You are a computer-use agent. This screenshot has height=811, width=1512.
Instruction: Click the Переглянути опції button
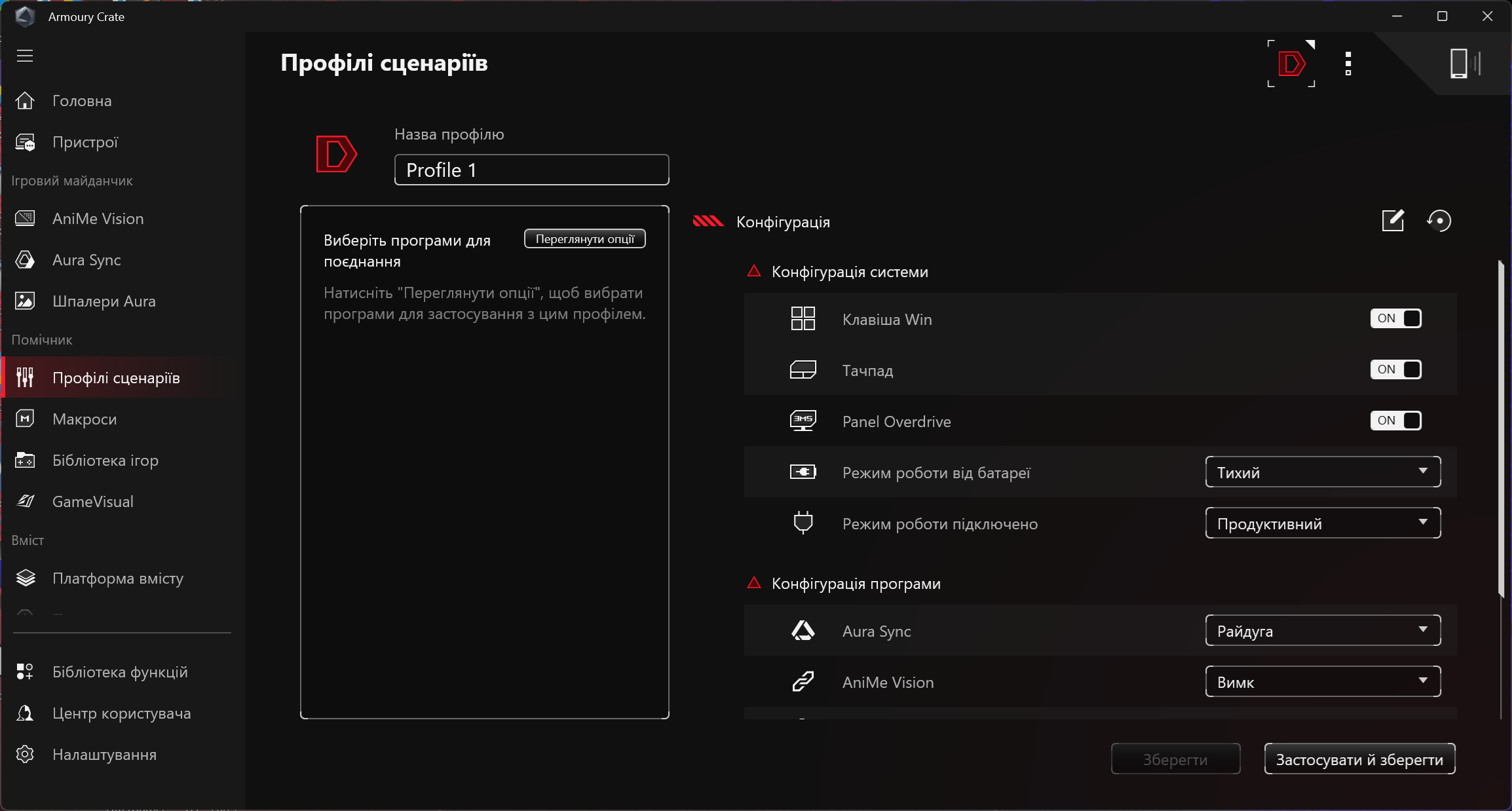pos(584,239)
